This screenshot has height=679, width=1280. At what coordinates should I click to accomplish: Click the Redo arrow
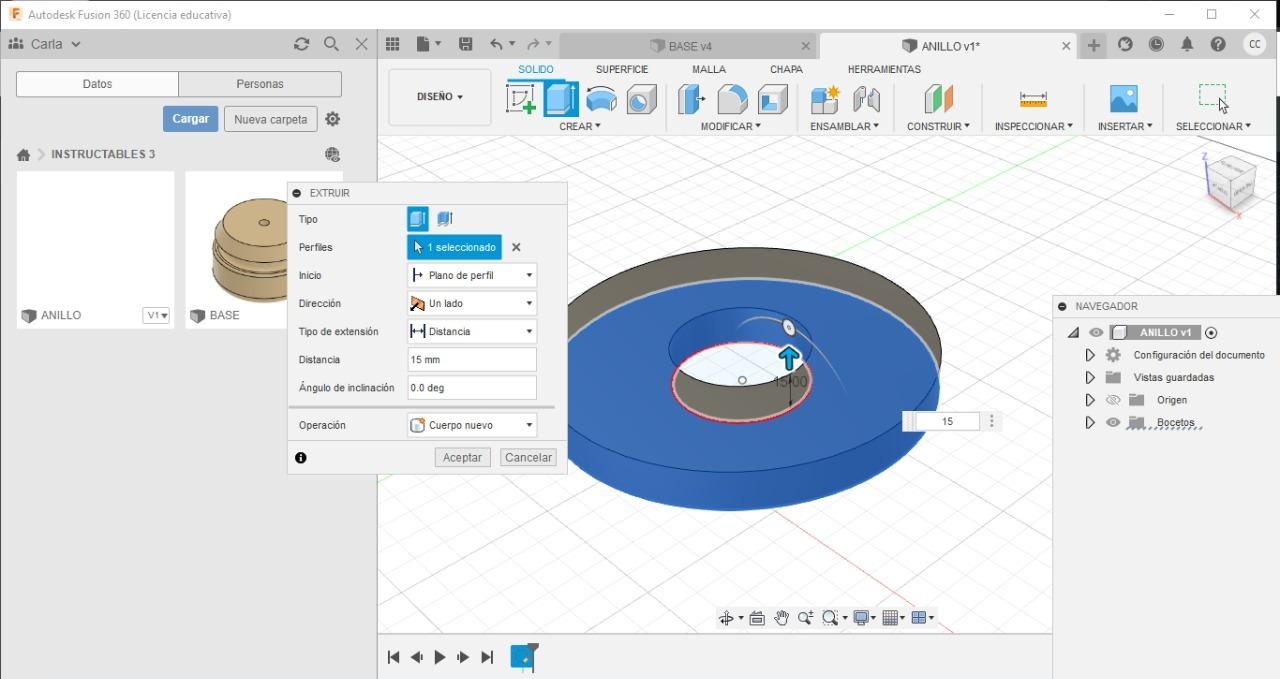click(534, 44)
